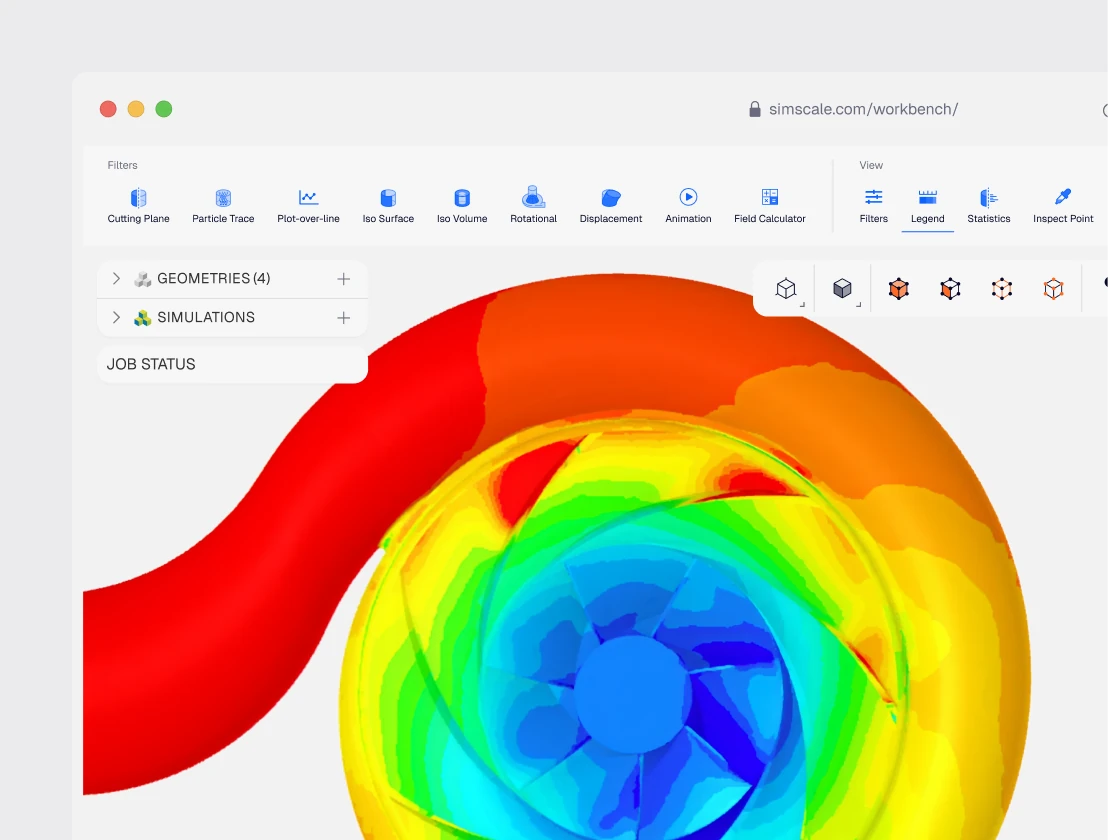Image resolution: width=1108 pixels, height=840 pixels.
Task: Select the Cutting Plane filter
Action: point(138,206)
